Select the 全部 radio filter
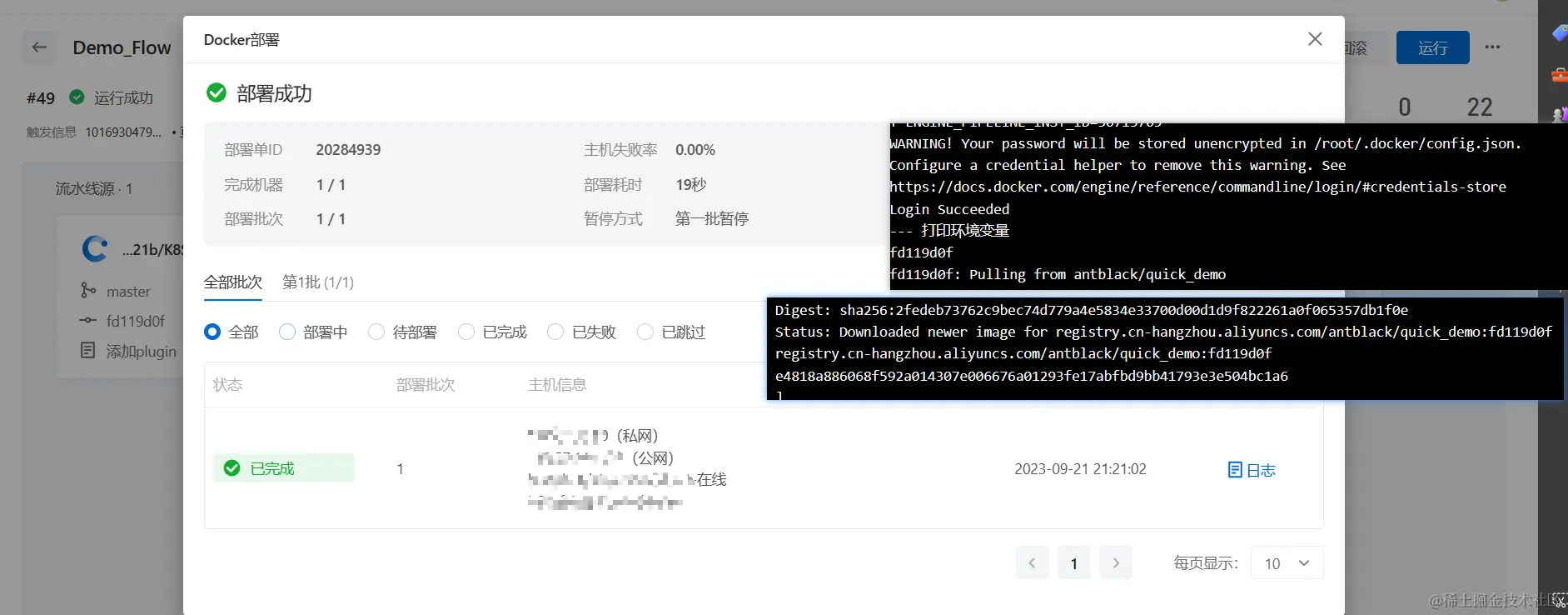Image resolution: width=1568 pixels, height=615 pixels. click(212, 332)
